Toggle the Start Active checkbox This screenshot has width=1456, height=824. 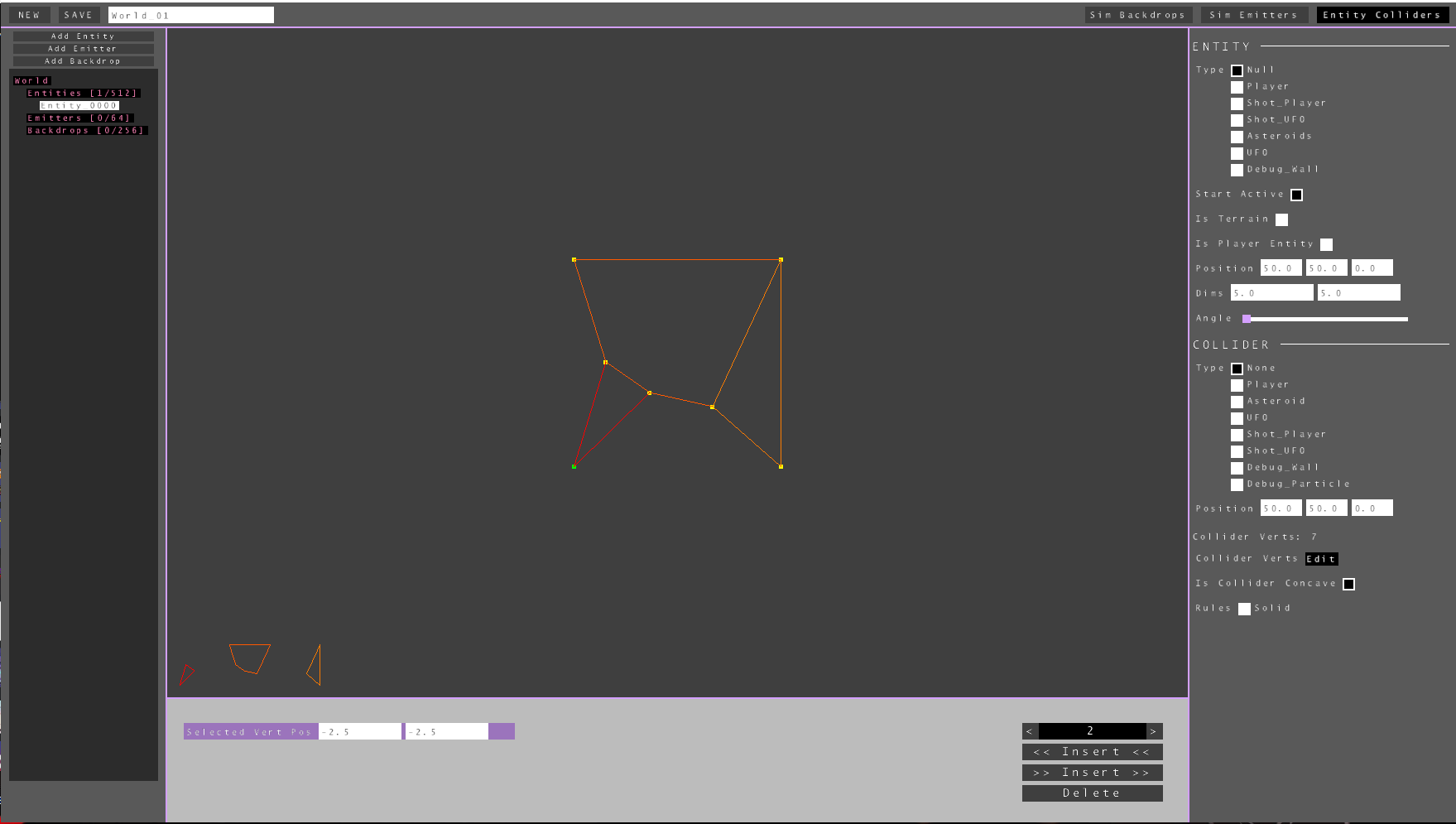tap(1296, 195)
